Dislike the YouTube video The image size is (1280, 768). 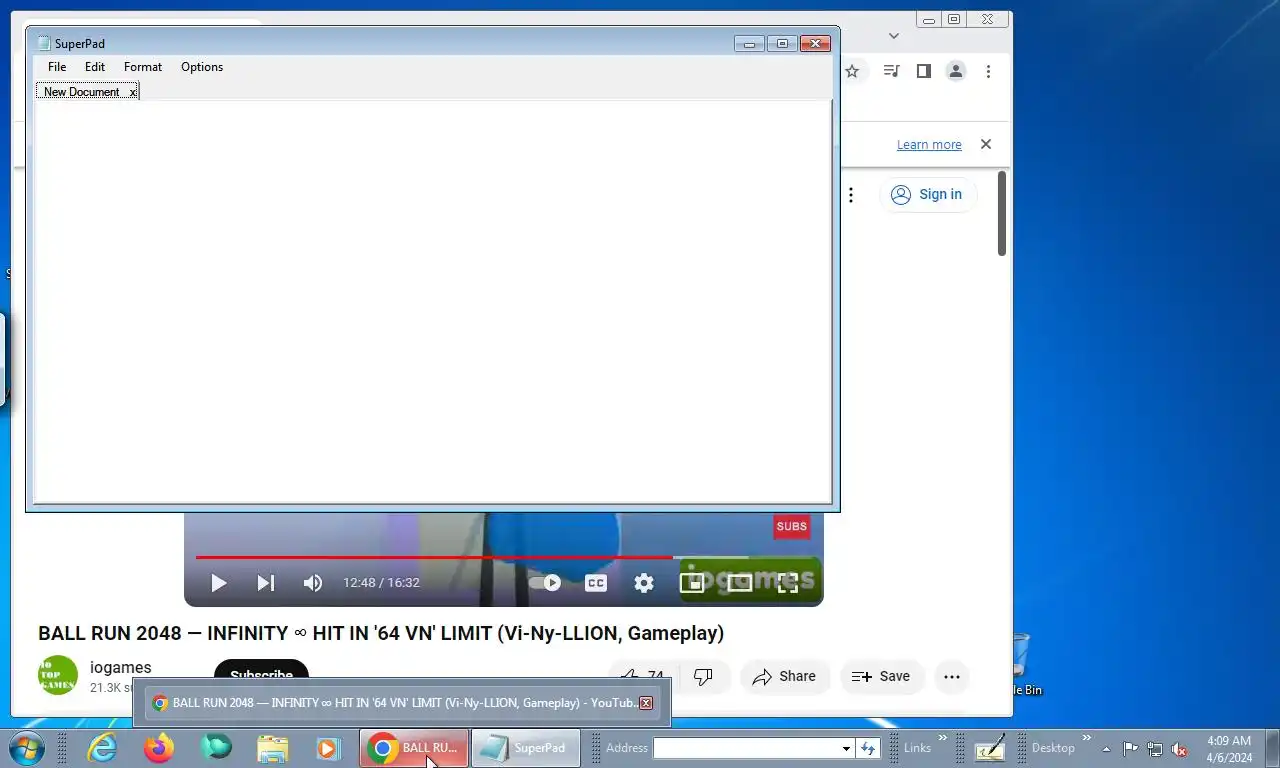pos(704,677)
